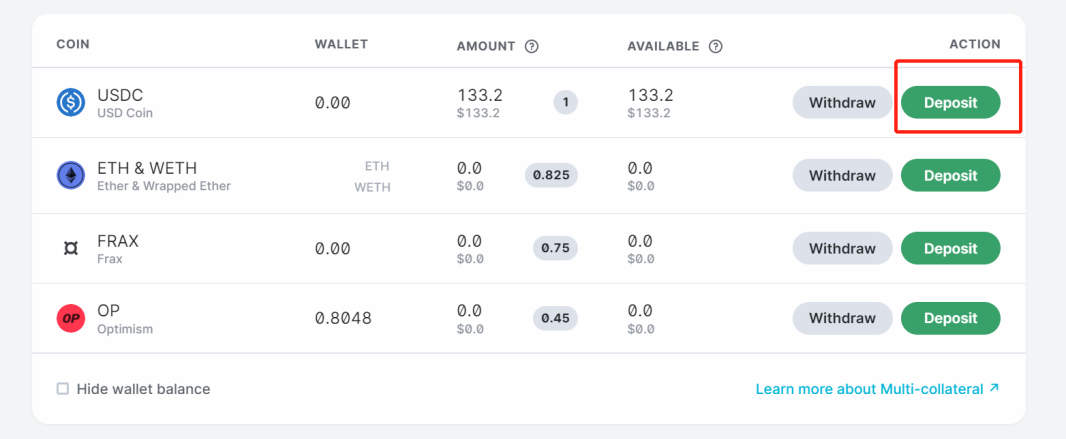Click the FRAX coin icon
1066x439 pixels.
(71, 249)
